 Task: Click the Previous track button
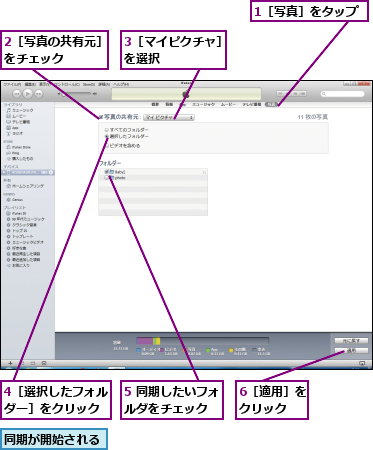(x=17, y=94)
